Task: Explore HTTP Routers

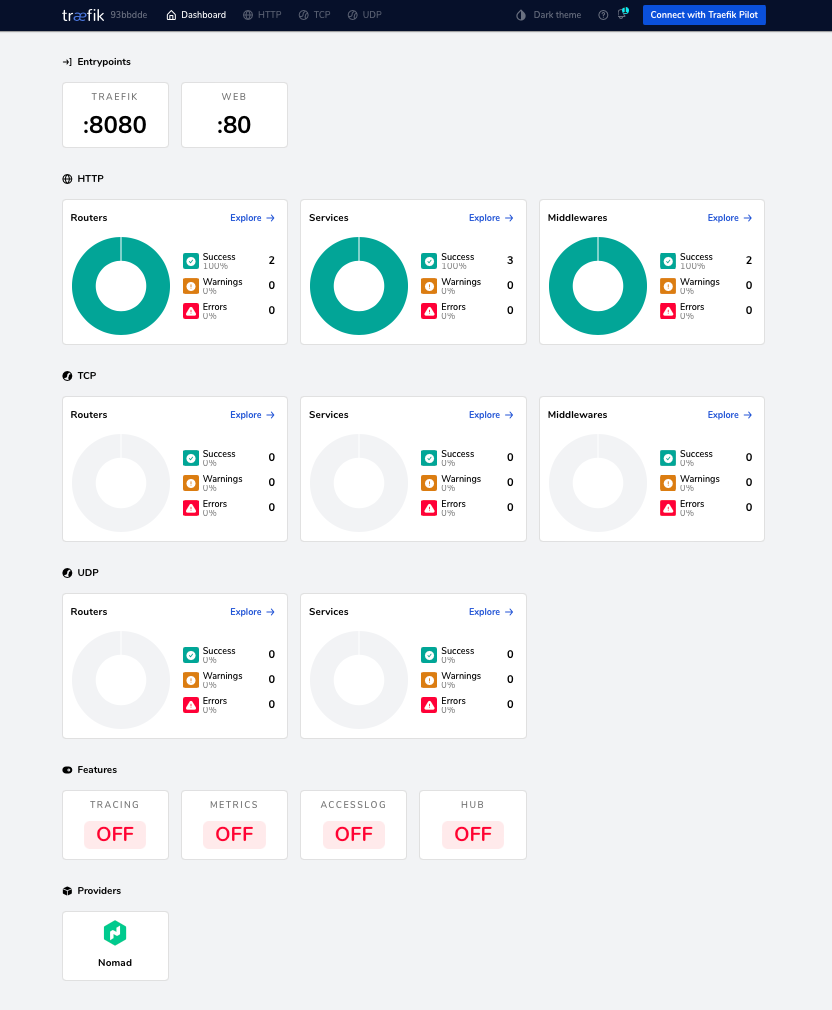Action: (x=252, y=218)
